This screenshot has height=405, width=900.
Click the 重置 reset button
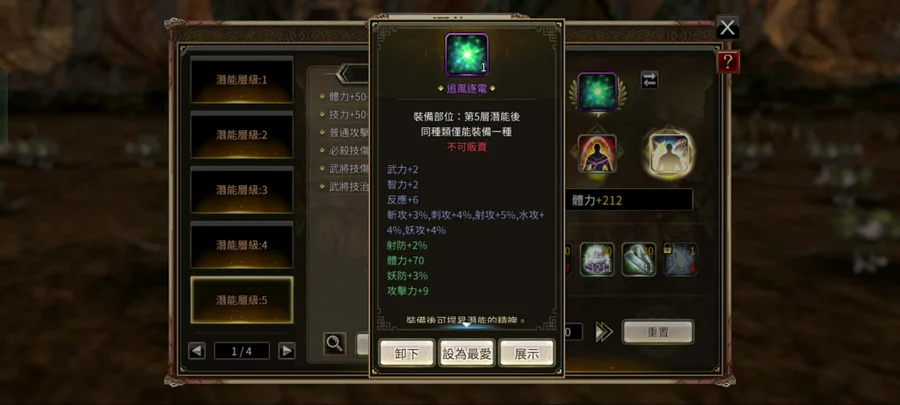(658, 332)
